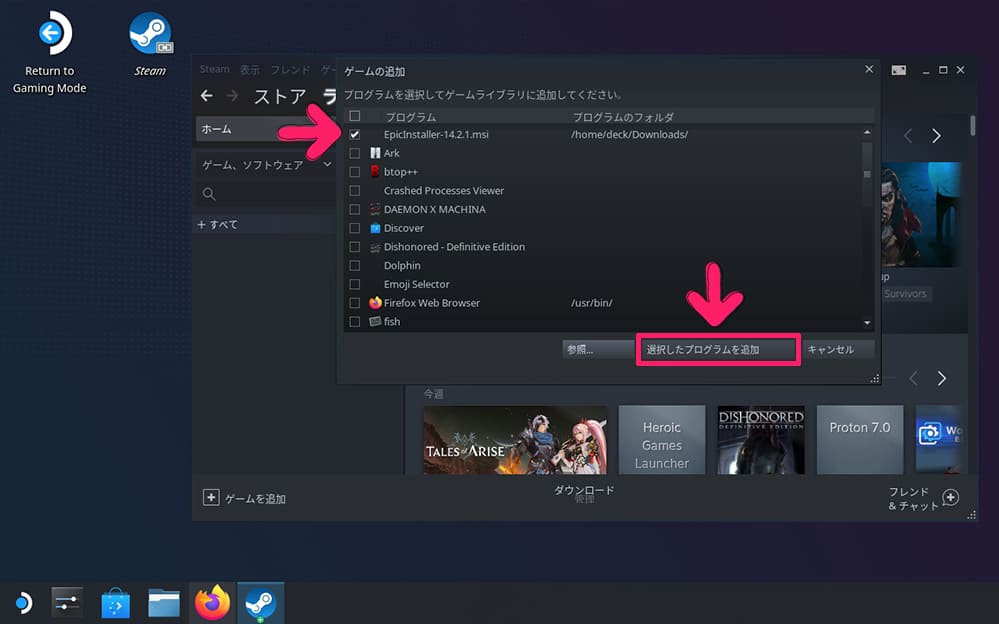Image resolution: width=999 pixels, height=624 pixels.
Task: Launch Firefox from the taskbar
Action: (x=212, y=602)
